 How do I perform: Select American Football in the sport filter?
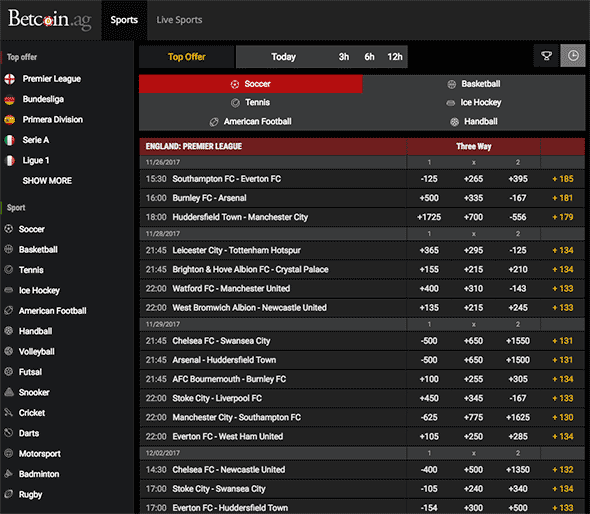tap(251, 122)
